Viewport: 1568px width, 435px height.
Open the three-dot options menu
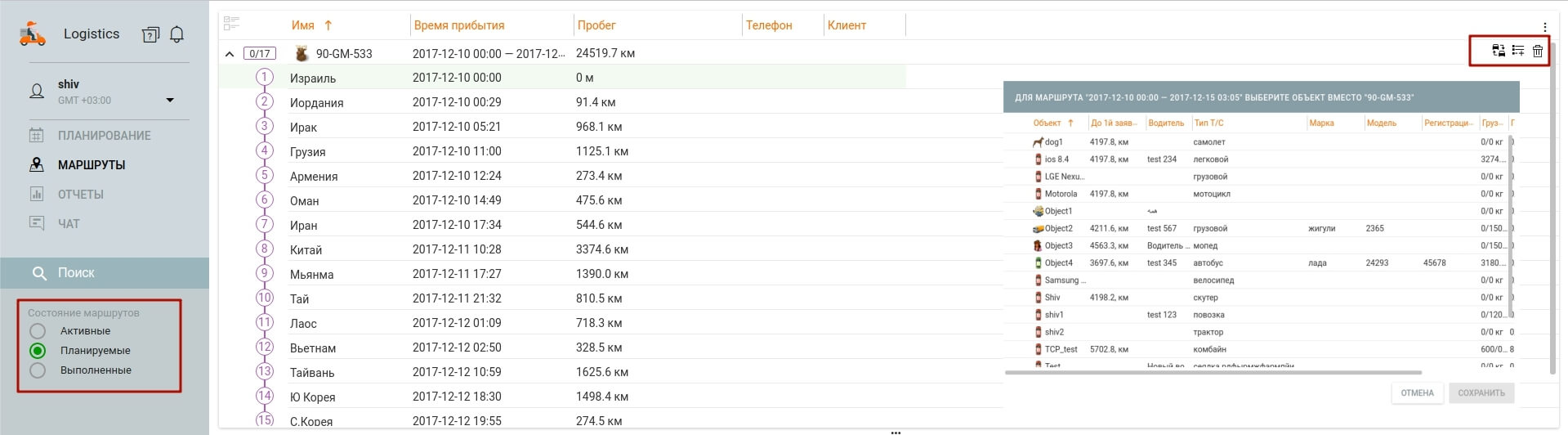coord(1544,27)
